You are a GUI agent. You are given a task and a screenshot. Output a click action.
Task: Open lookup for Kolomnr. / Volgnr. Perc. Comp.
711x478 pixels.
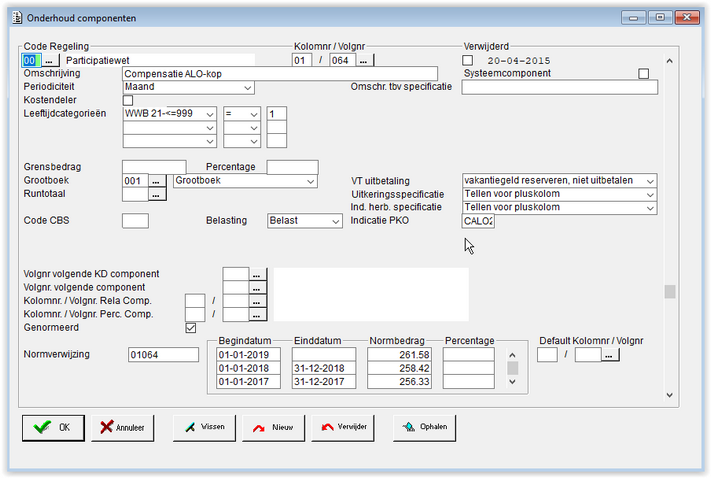click(x=257, y=314)
